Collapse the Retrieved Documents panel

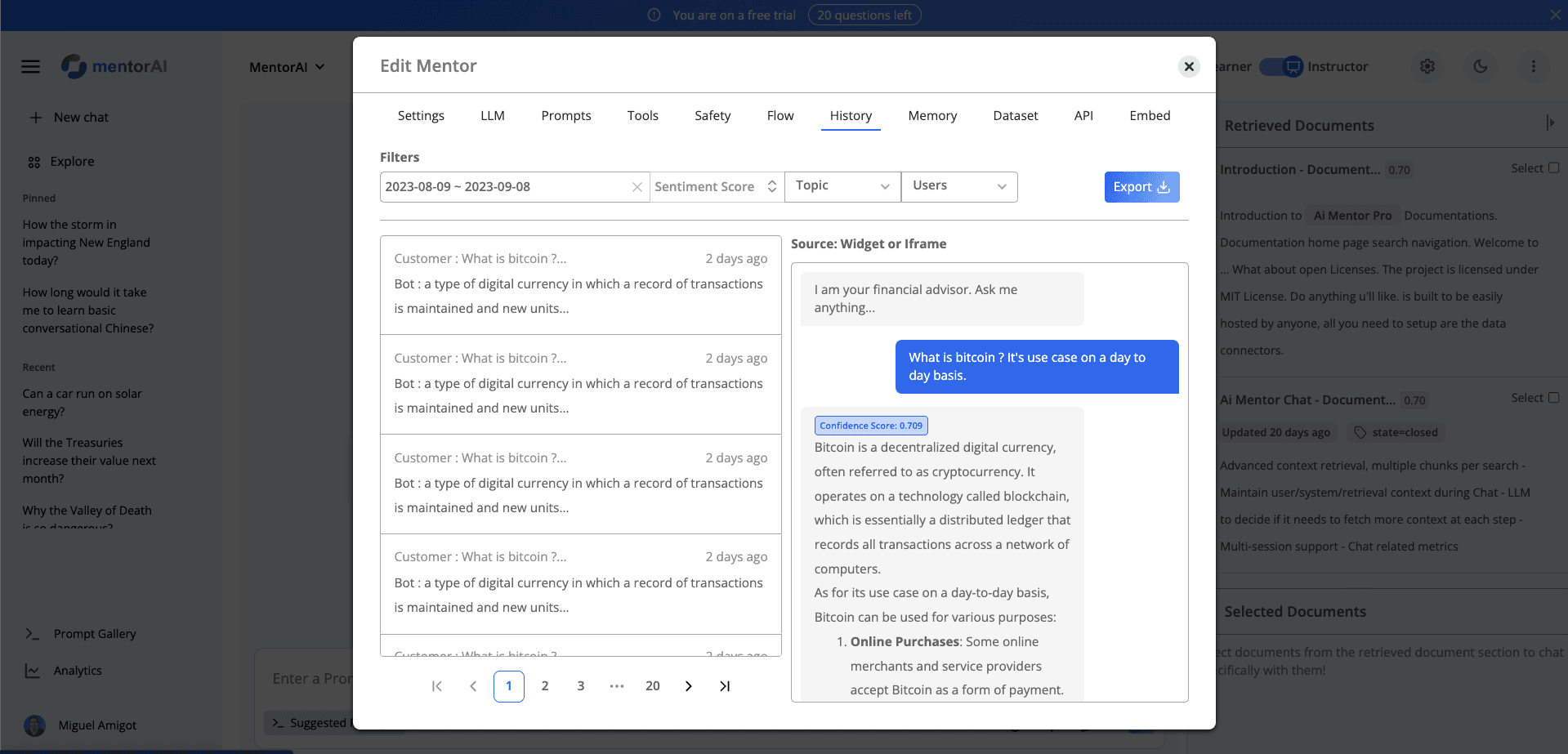[x=1551, y=123]
